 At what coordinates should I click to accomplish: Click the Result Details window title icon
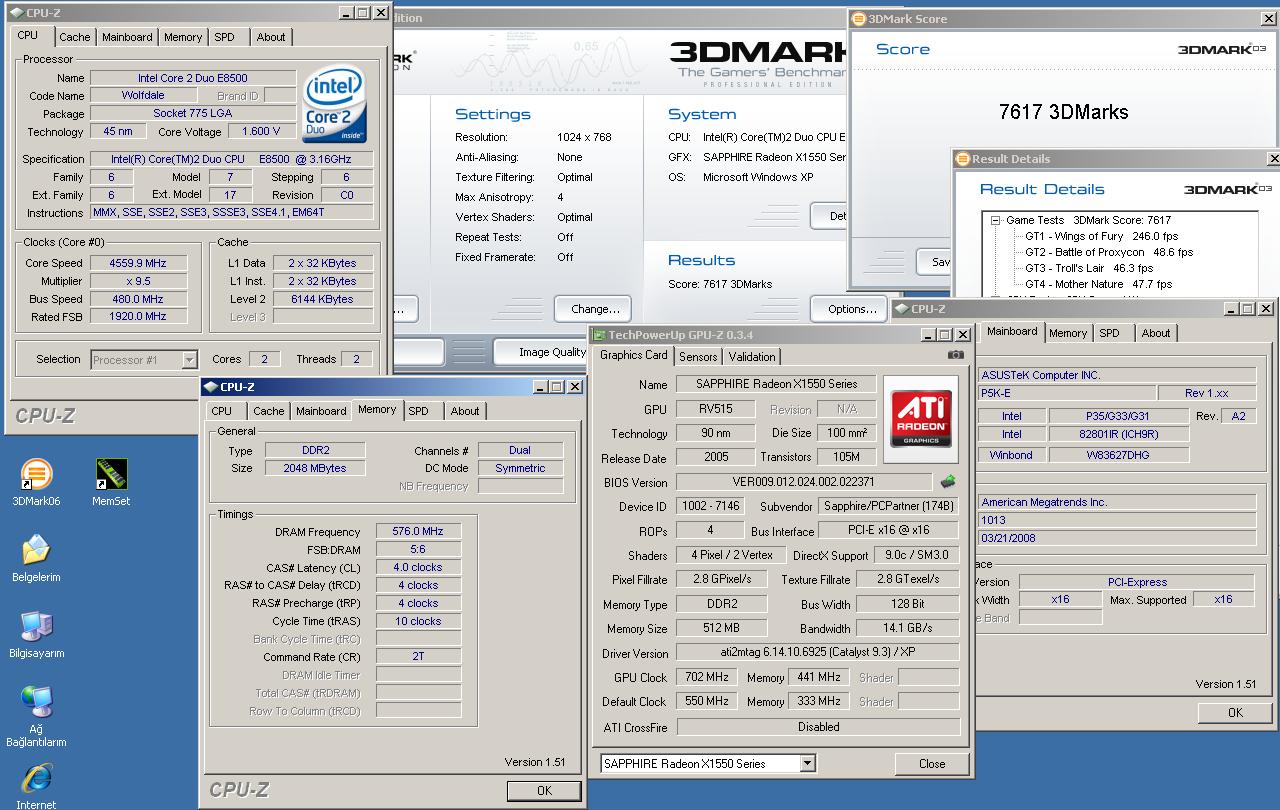963,158
